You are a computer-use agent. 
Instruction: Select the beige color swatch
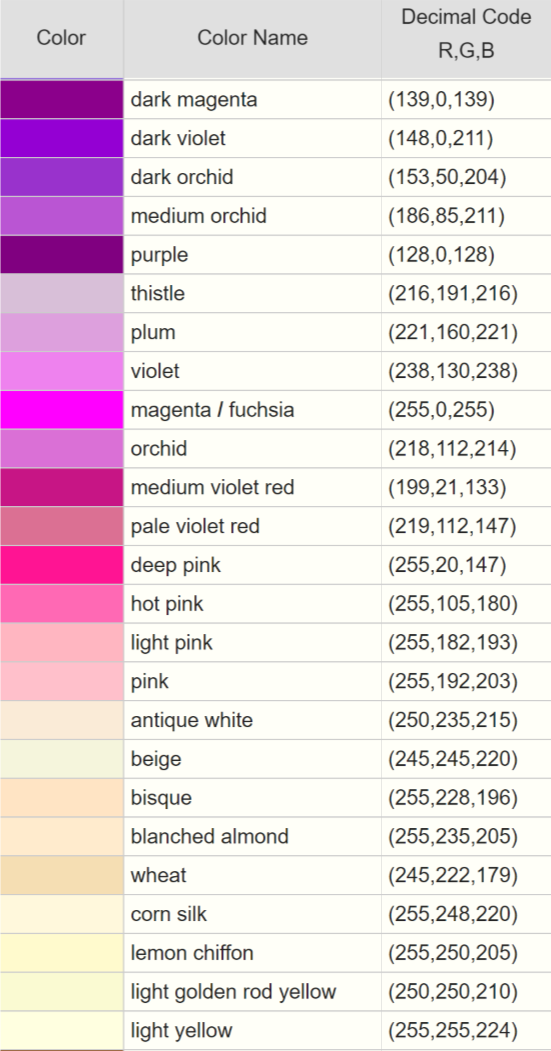point(62,759)
